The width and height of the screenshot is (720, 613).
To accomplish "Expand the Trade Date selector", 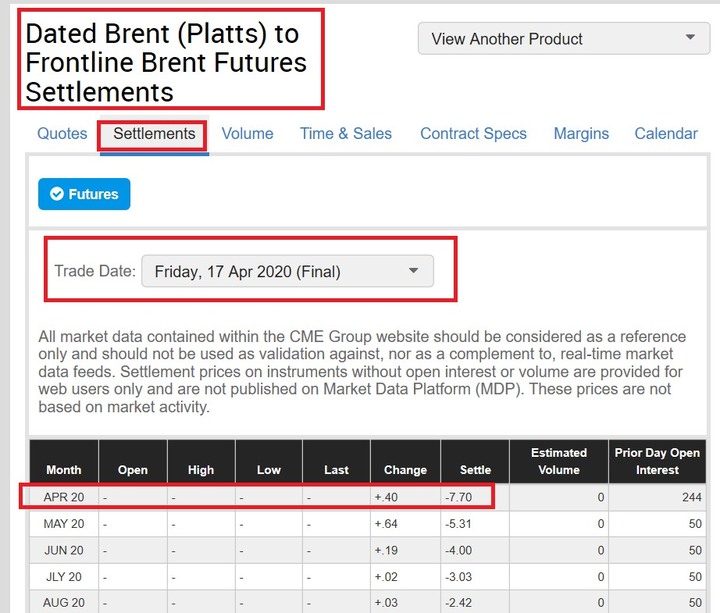I will (287, 271).
